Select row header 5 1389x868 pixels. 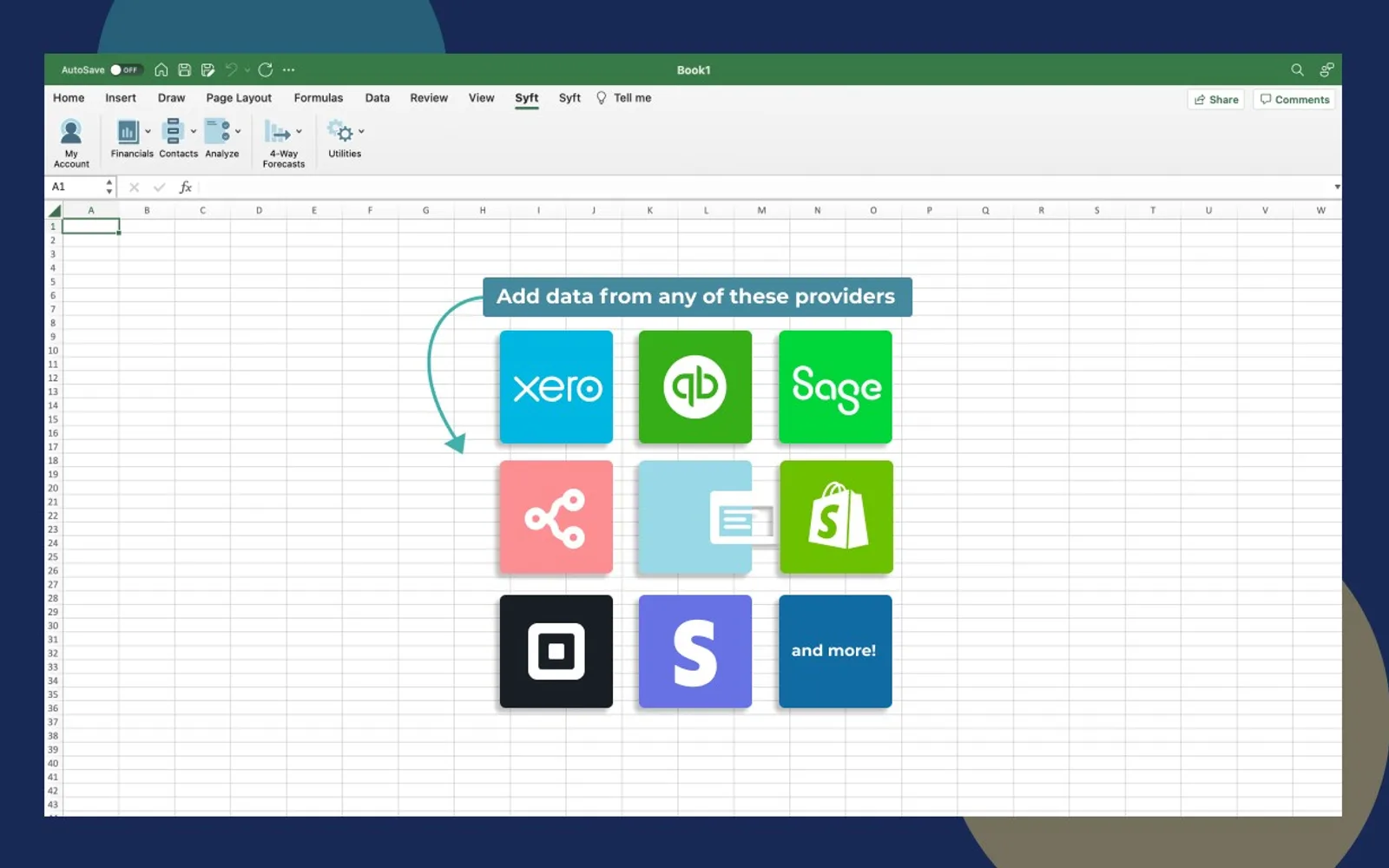point(53,282)
